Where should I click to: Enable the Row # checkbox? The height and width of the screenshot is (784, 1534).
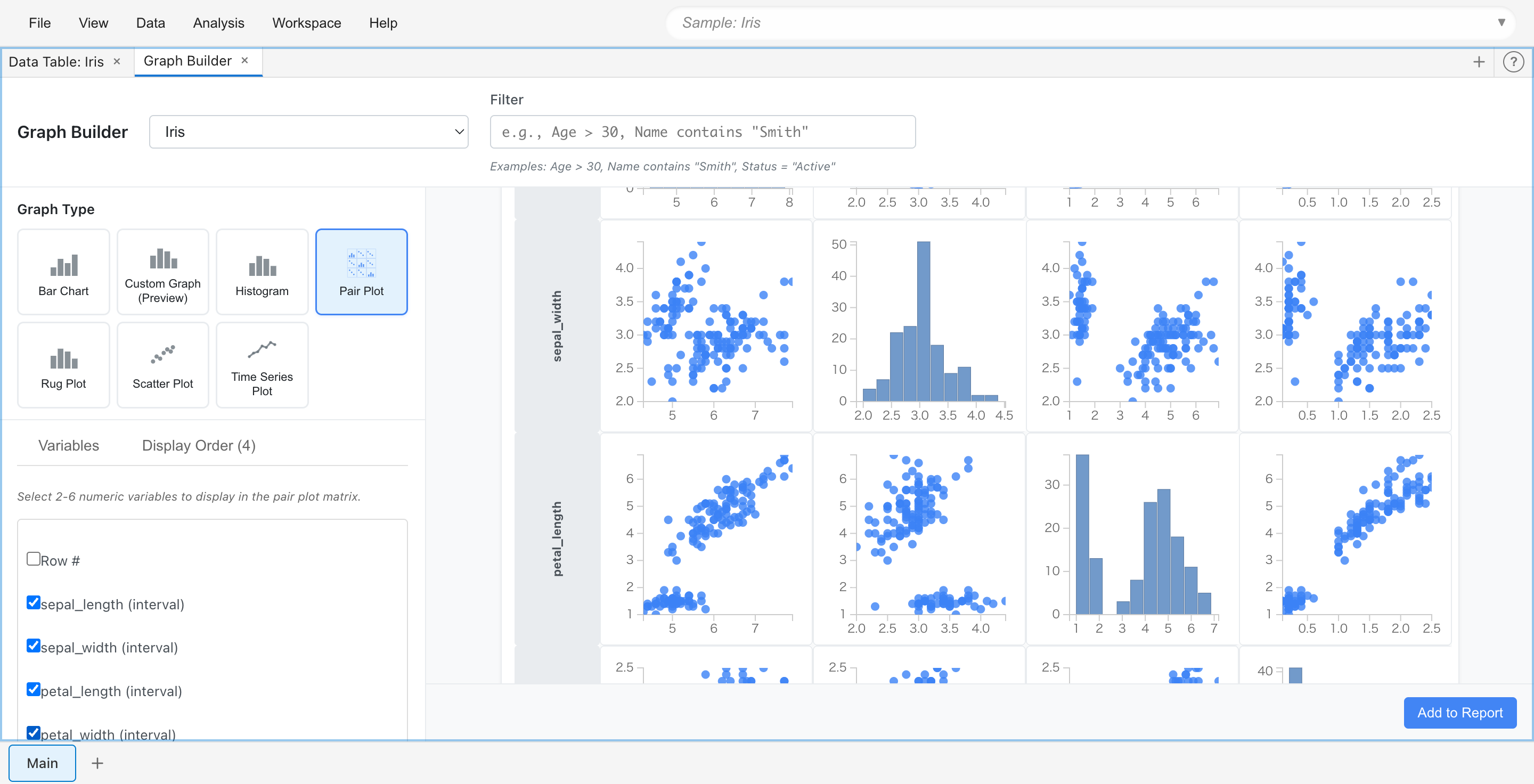pyautogui.click(x=34, y=558)
